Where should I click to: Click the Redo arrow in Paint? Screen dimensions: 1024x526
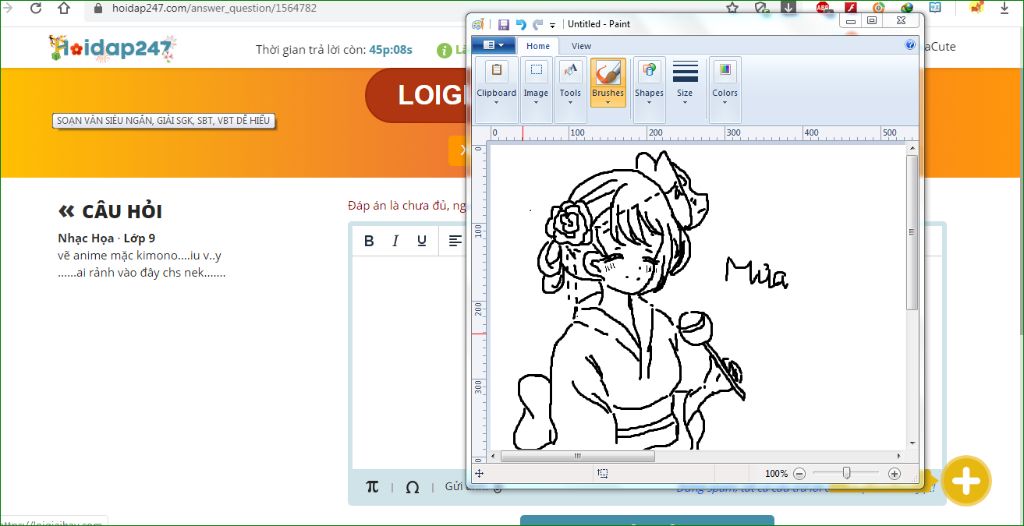pyautogui.click(x=537, y=25)
